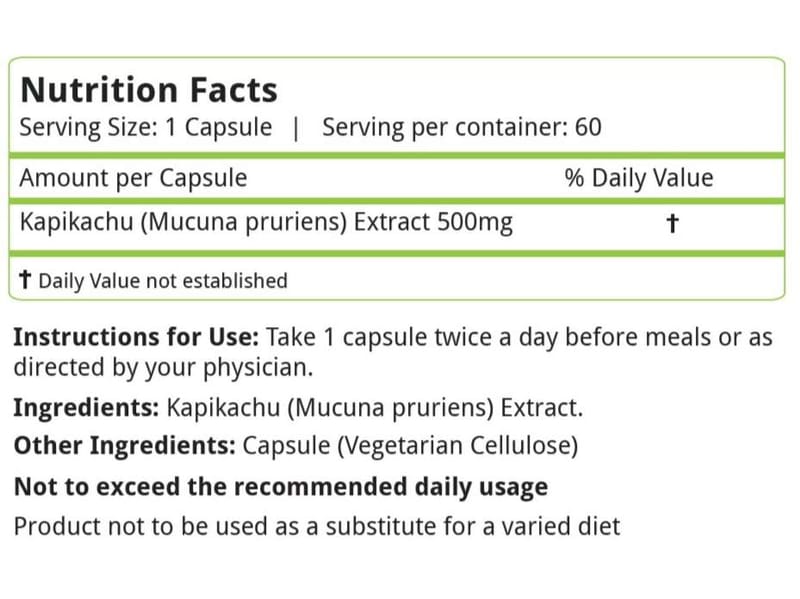This screenshot has width=800, height=599.
Task: Click Serving per container: 60 text
Action: pos(462,128)
